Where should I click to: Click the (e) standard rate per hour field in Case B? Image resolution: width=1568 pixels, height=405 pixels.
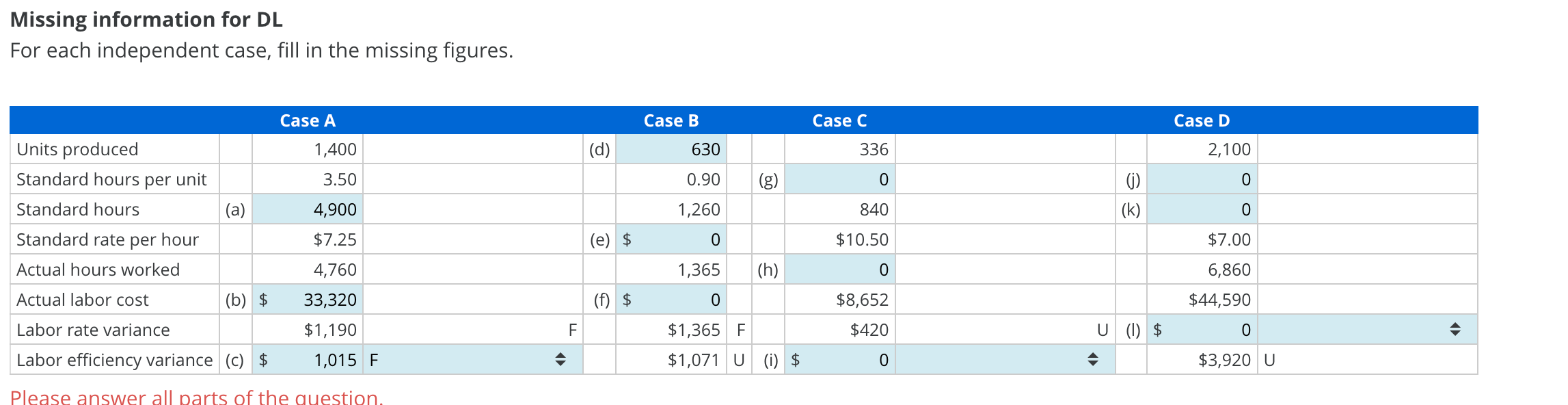click(671, 239)
